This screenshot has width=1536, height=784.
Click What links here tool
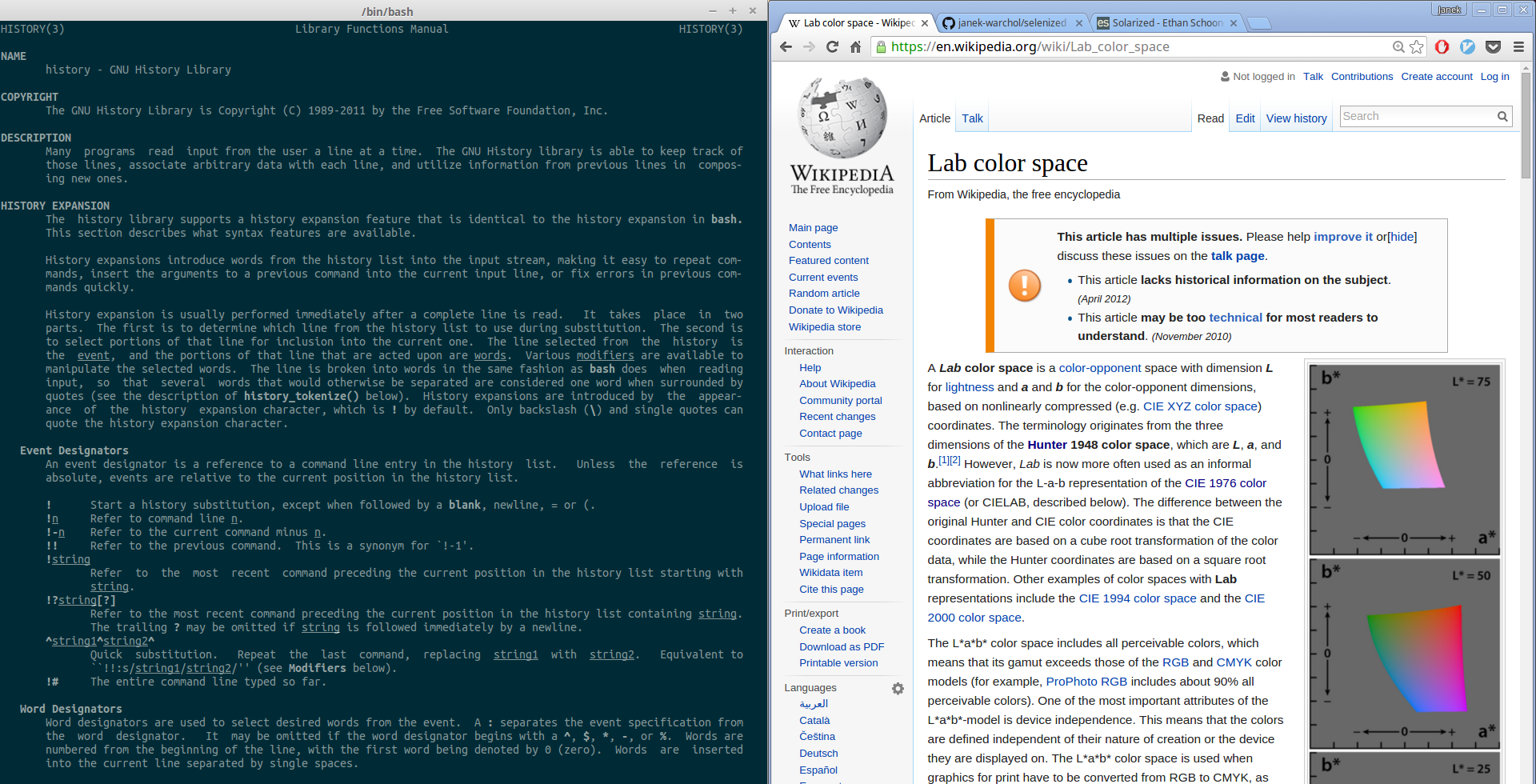pyautogui.click(x=835, y=474)
